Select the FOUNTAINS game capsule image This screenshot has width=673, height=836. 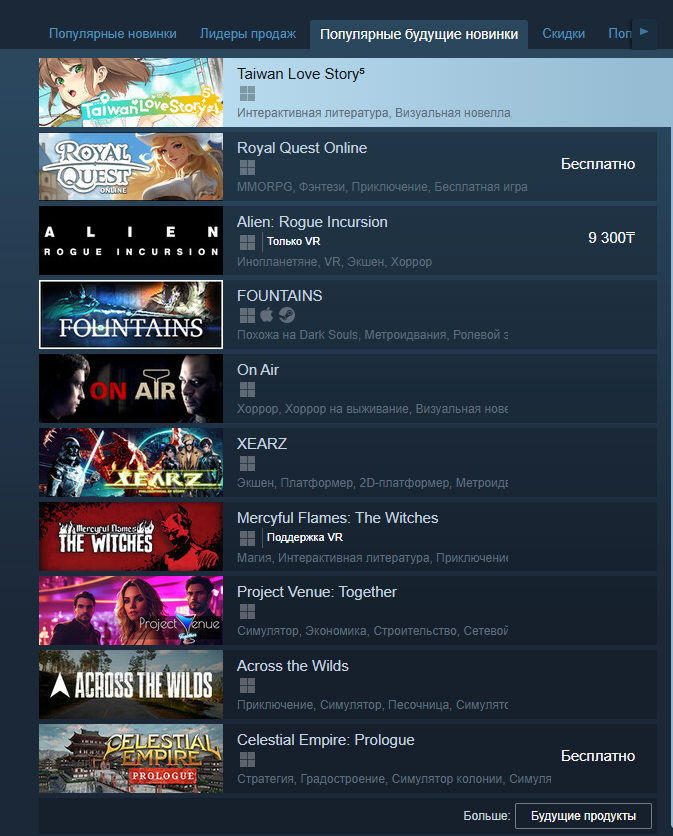coord(131,315)
